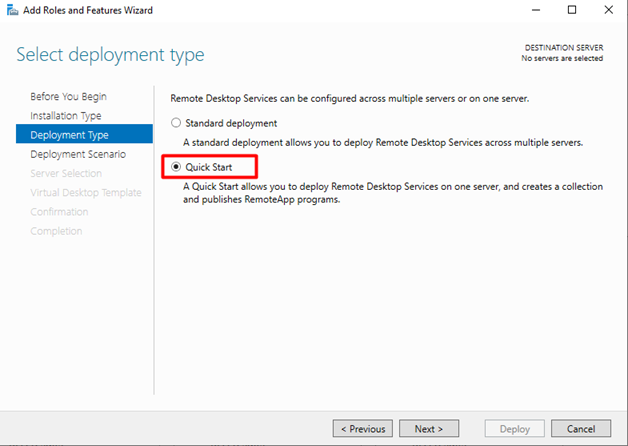Open the Installation Type step

pyautogui.click(x=66, y=116)
